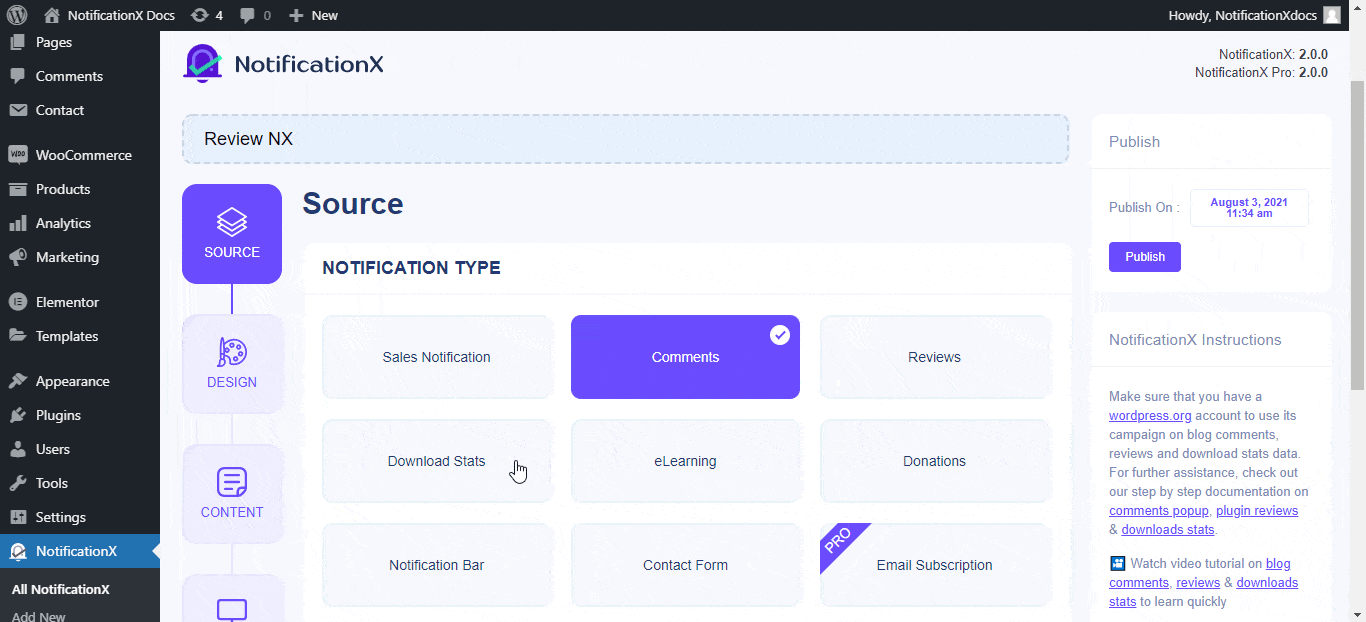Open the wordpress.org link
Image resolution: width=1366 pixels, height=622 pixels.
point(1150,415)
